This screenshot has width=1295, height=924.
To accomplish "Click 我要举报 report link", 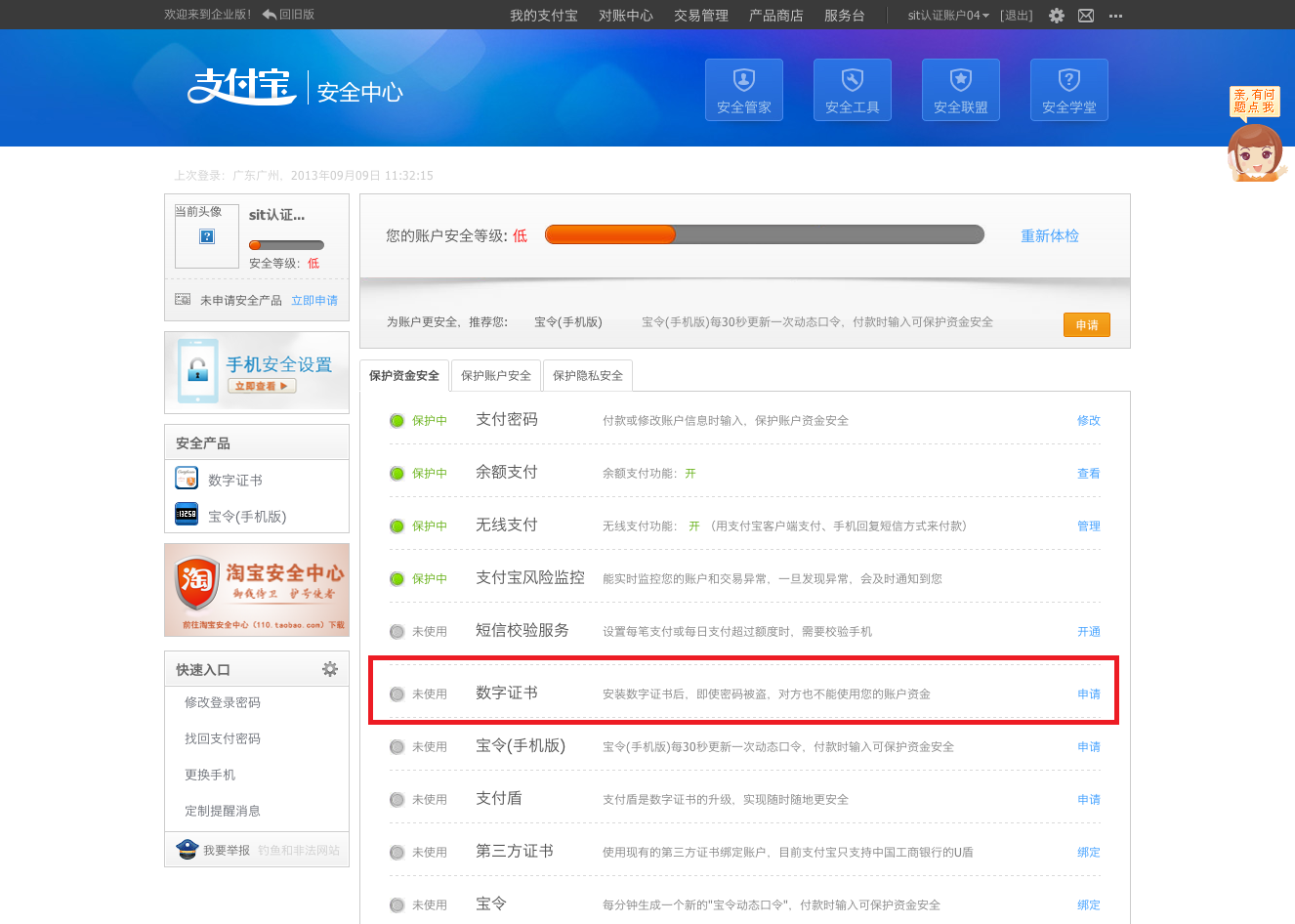I will [x=227, y=851].
